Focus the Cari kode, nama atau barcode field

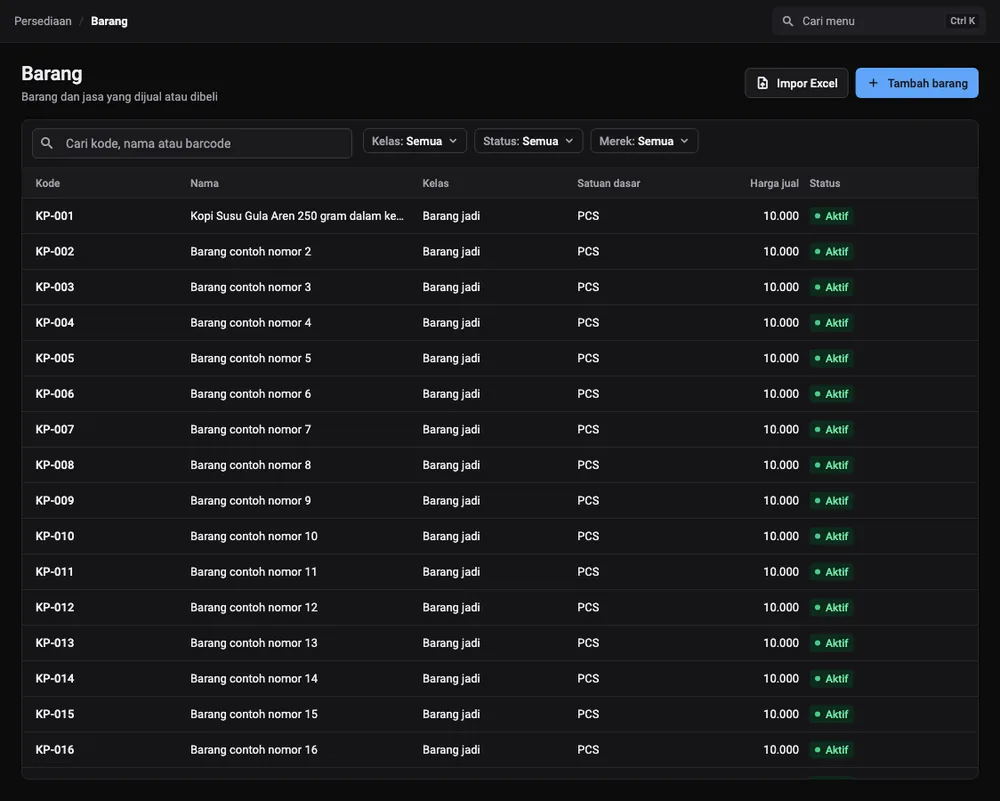[x=192, y=143]
